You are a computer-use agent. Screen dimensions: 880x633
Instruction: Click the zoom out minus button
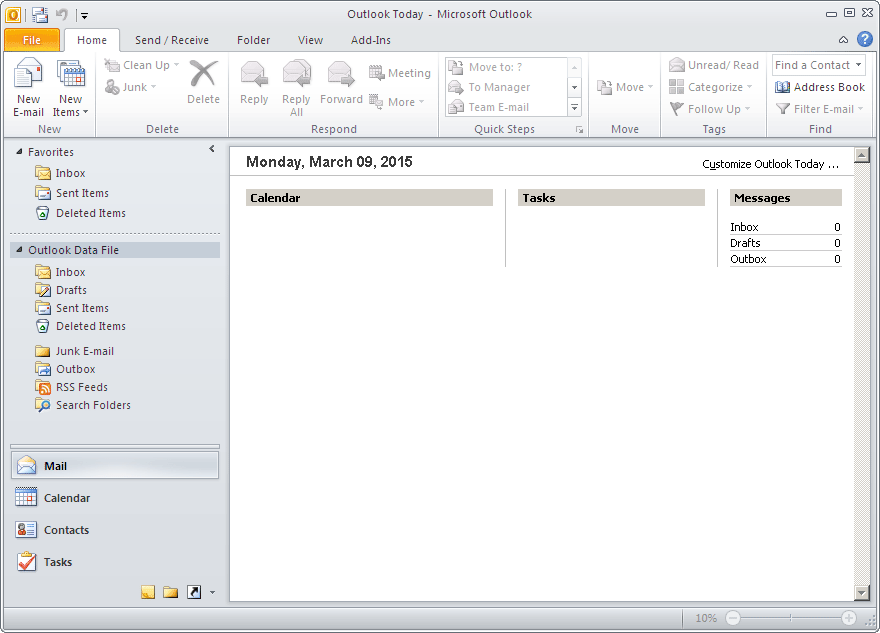pos(732,618)
